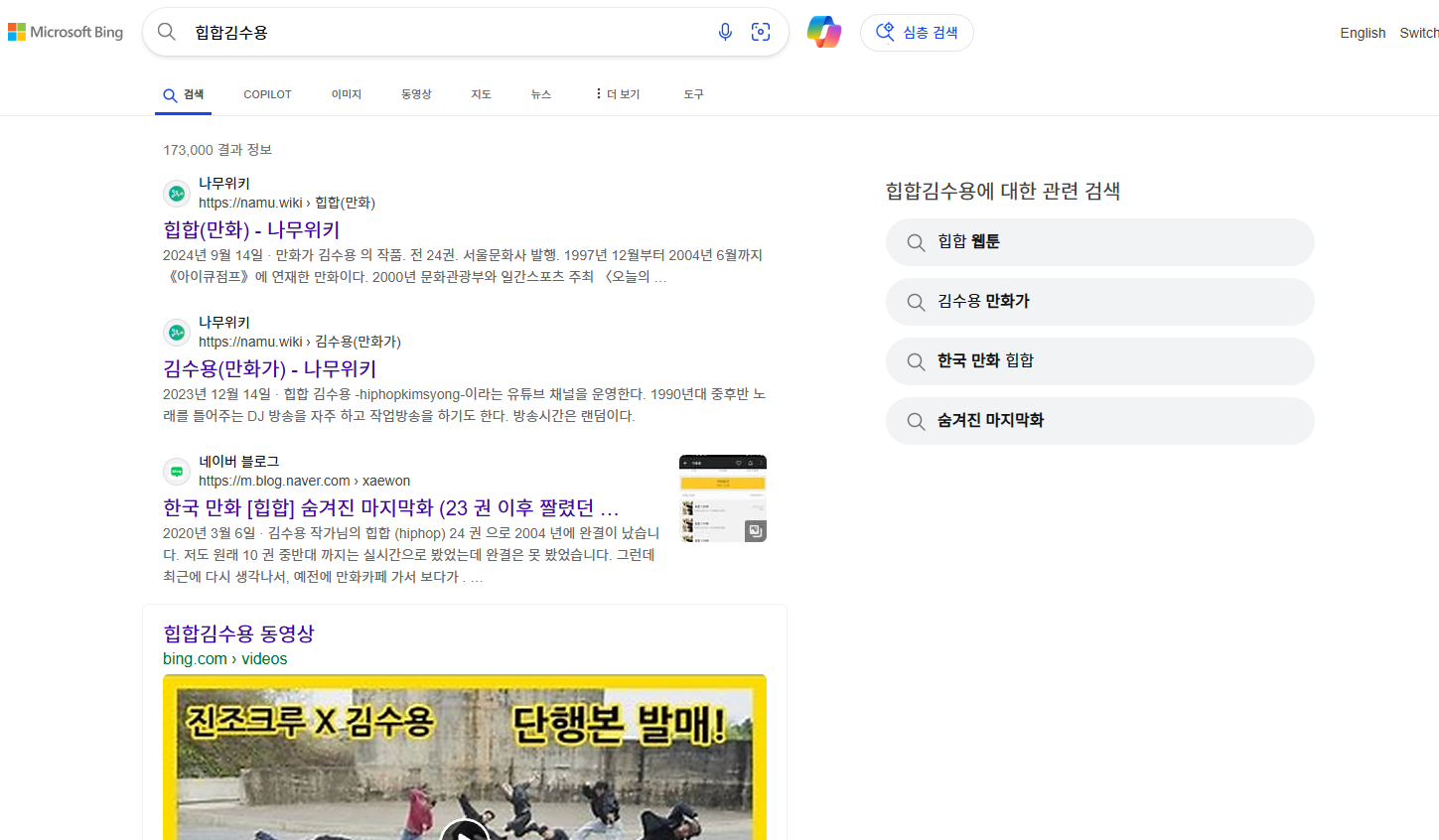The height and width of the screenshot is (840, 1439).
Task: Click magnifier icon beside 한국 만화 힙합
Action: (x=916, y=361)
